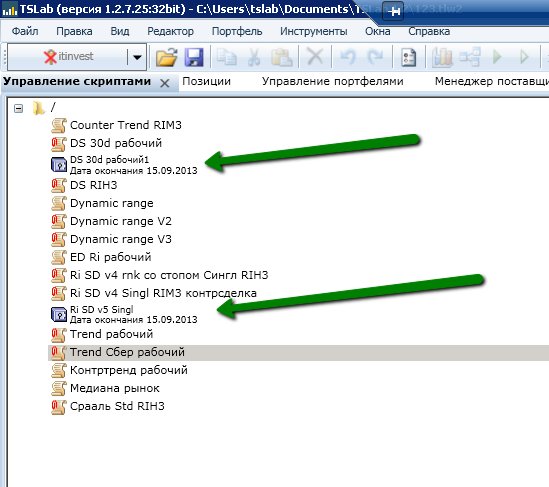549x487 pixels.
Task: Select the Контртренд рабочий script
Action: [x=129, y=370]
